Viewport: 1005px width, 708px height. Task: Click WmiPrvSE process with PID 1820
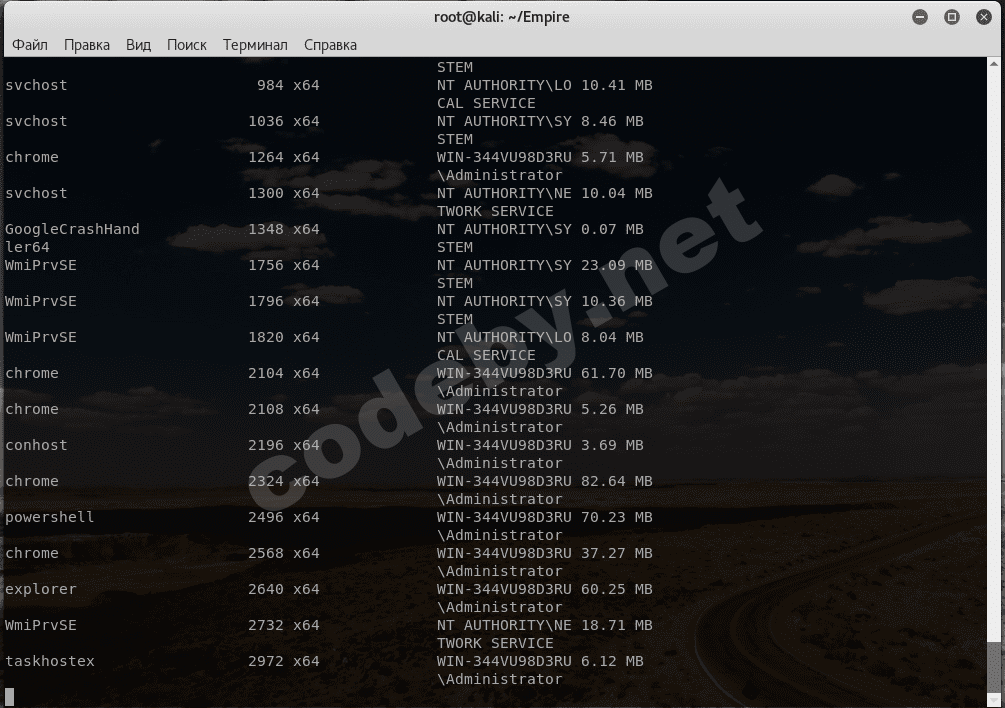[324, 337]
